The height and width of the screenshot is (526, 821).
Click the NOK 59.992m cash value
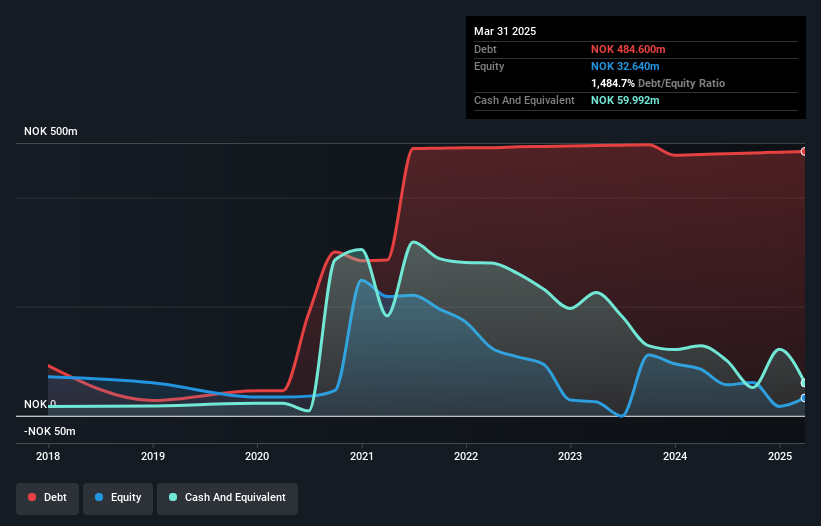625,100
